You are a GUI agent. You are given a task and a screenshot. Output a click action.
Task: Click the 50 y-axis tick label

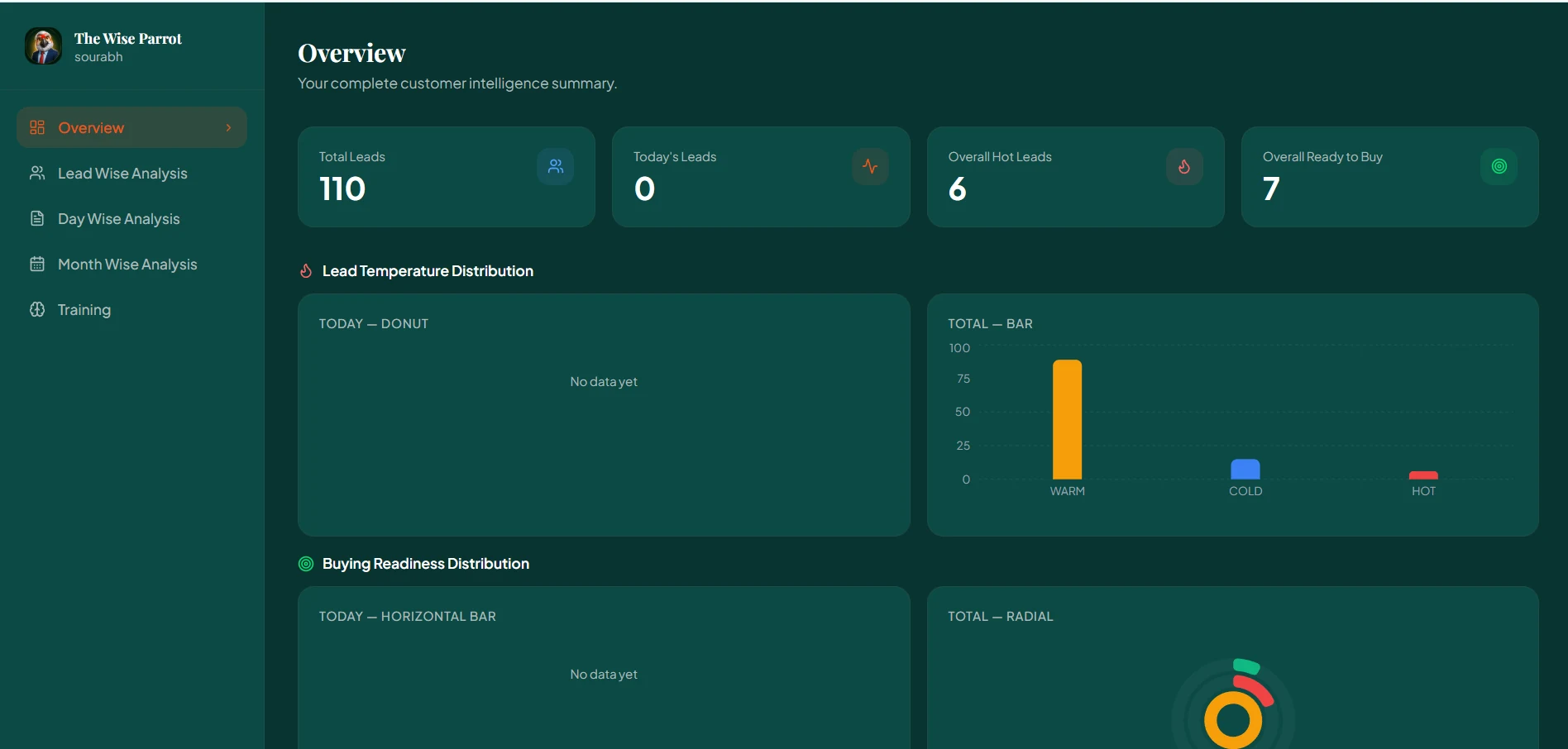point(963,412)
